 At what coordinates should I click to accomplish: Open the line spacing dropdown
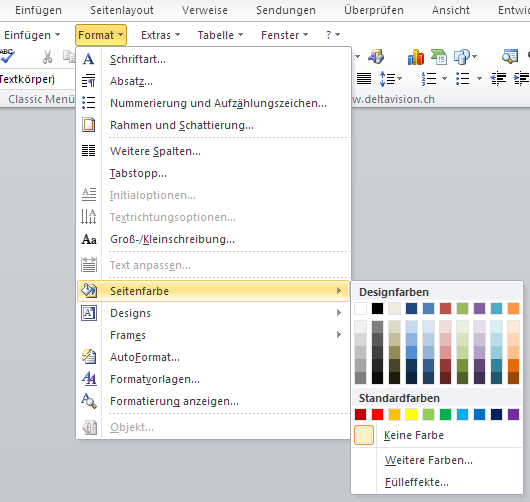pyautogui.click(x=390, y=79)
